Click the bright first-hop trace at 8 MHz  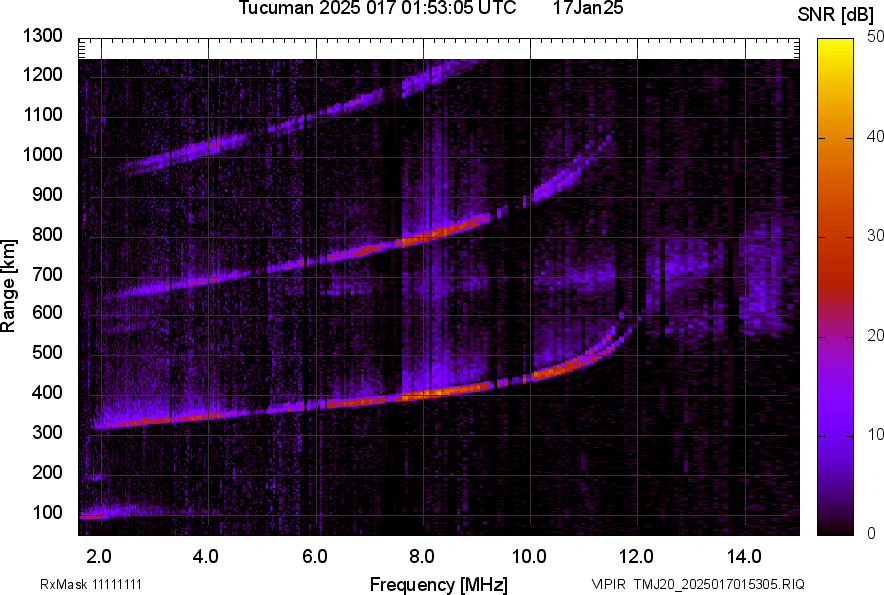pyautogui.click(x=423, y=394)
